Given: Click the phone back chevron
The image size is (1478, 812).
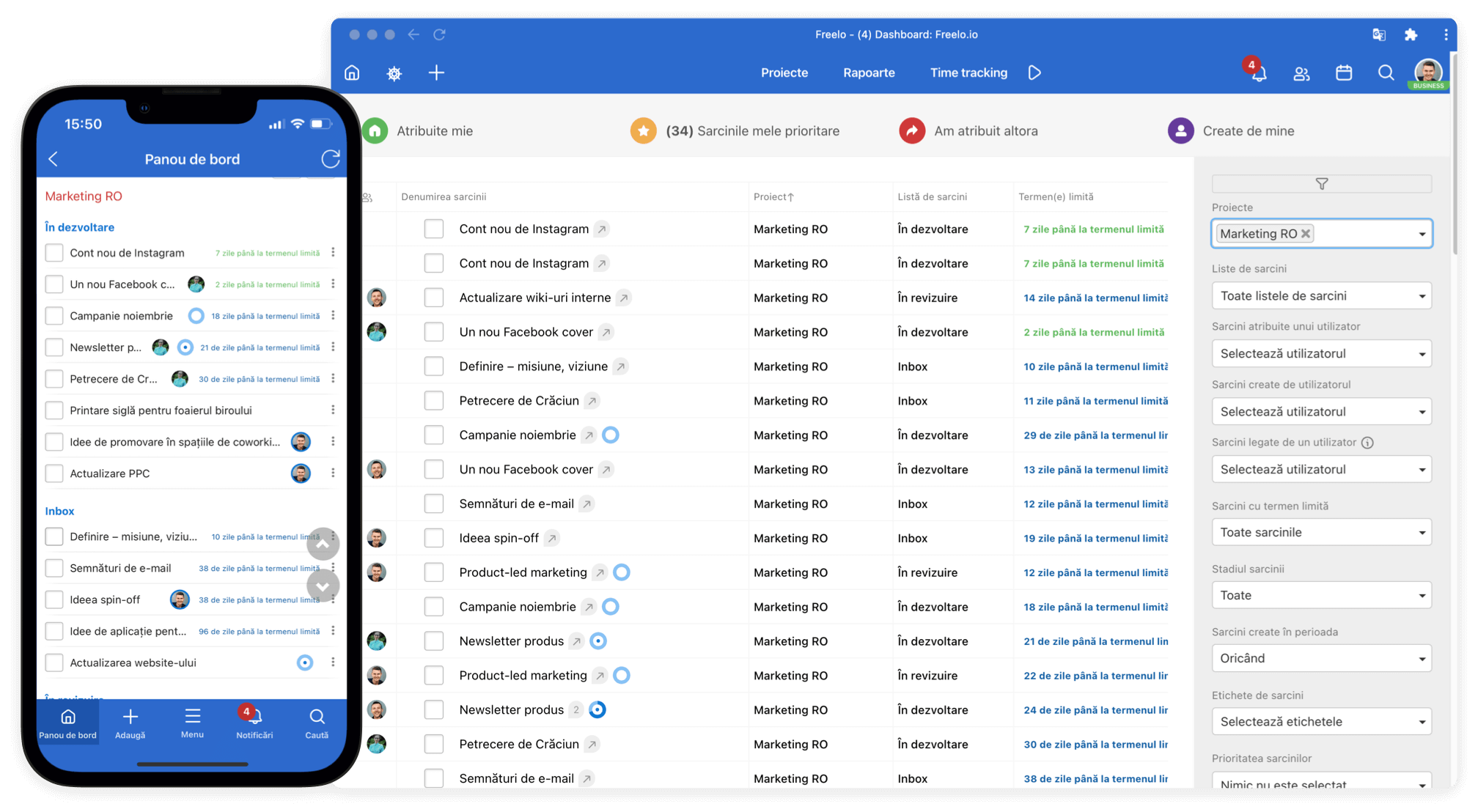Looking at the screenshot, I should pos(54,159).
